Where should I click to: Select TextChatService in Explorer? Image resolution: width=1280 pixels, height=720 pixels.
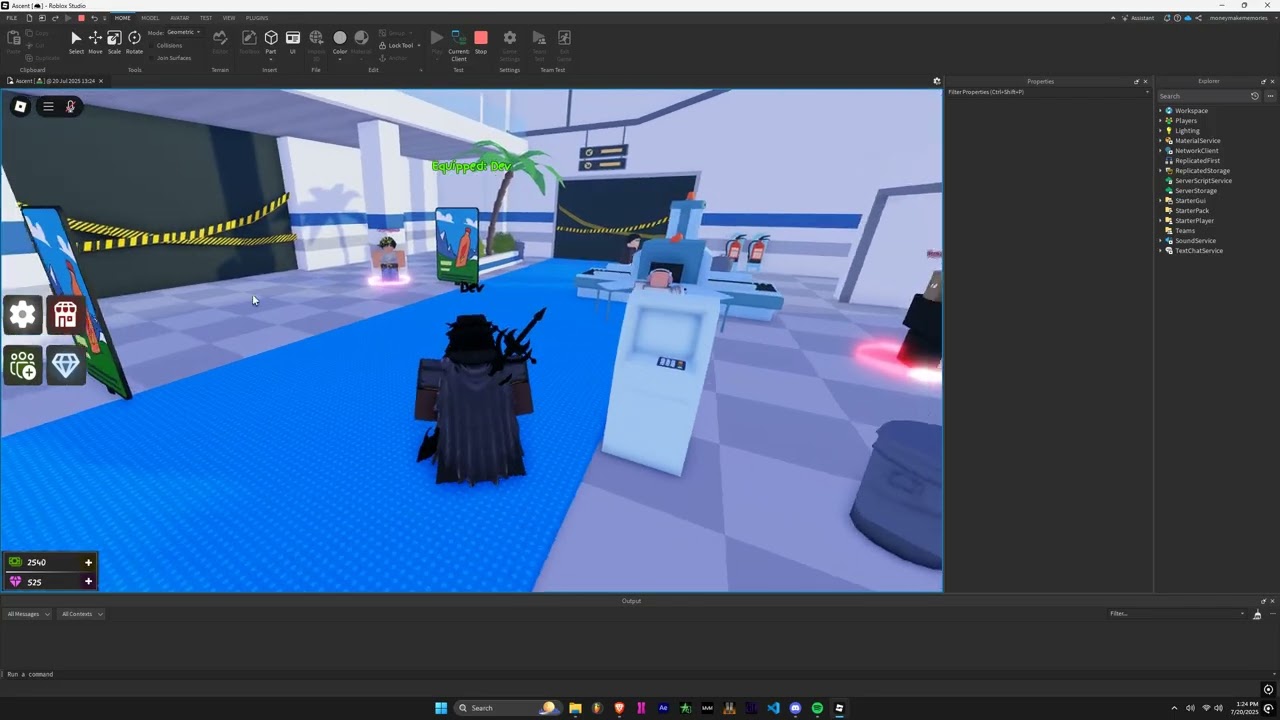[1198, 251]
